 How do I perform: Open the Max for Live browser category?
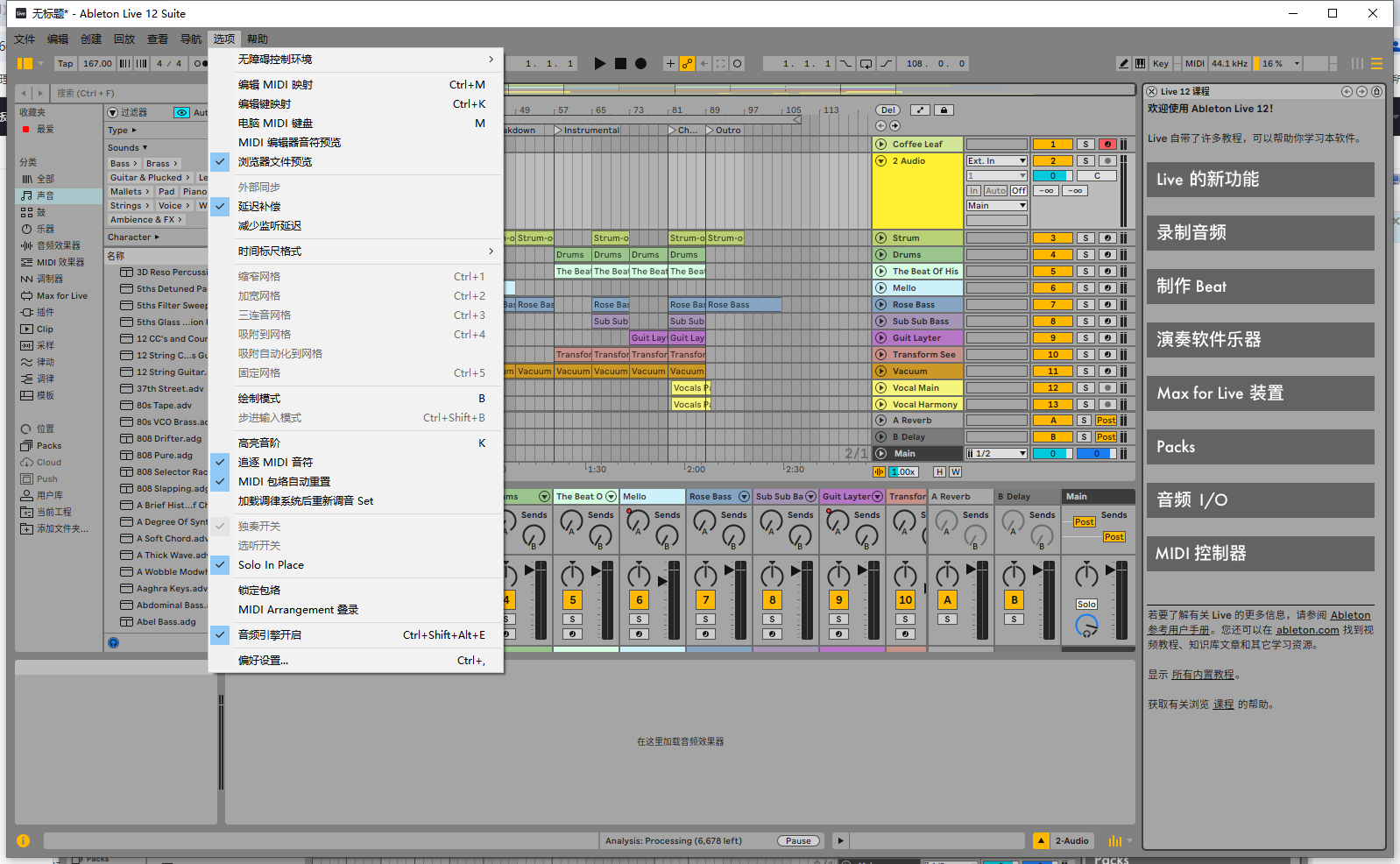tap(61, 296)
